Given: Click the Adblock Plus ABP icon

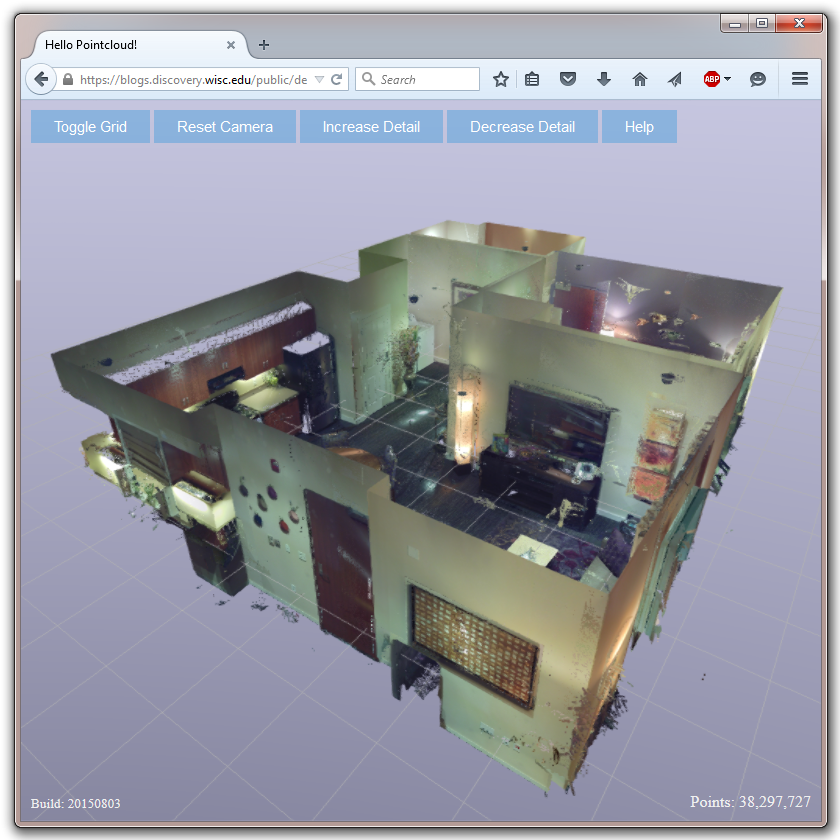Looking at the screenshot, I should coord(711,79).
